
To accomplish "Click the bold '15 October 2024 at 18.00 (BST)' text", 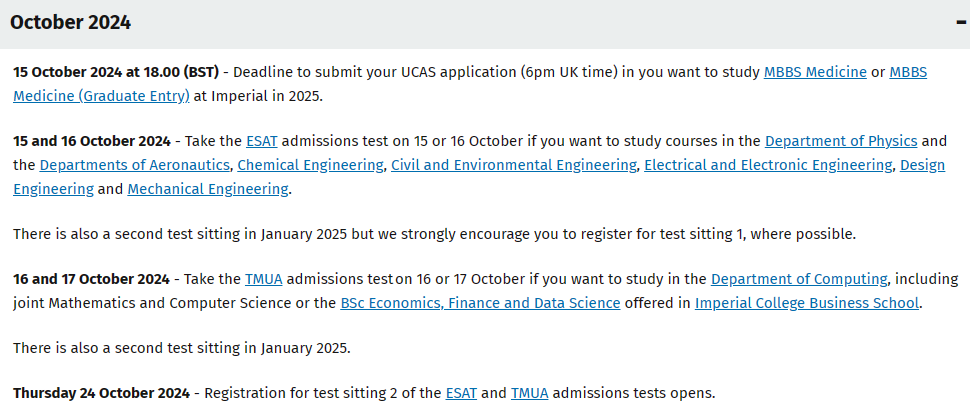I will (116, 72).
